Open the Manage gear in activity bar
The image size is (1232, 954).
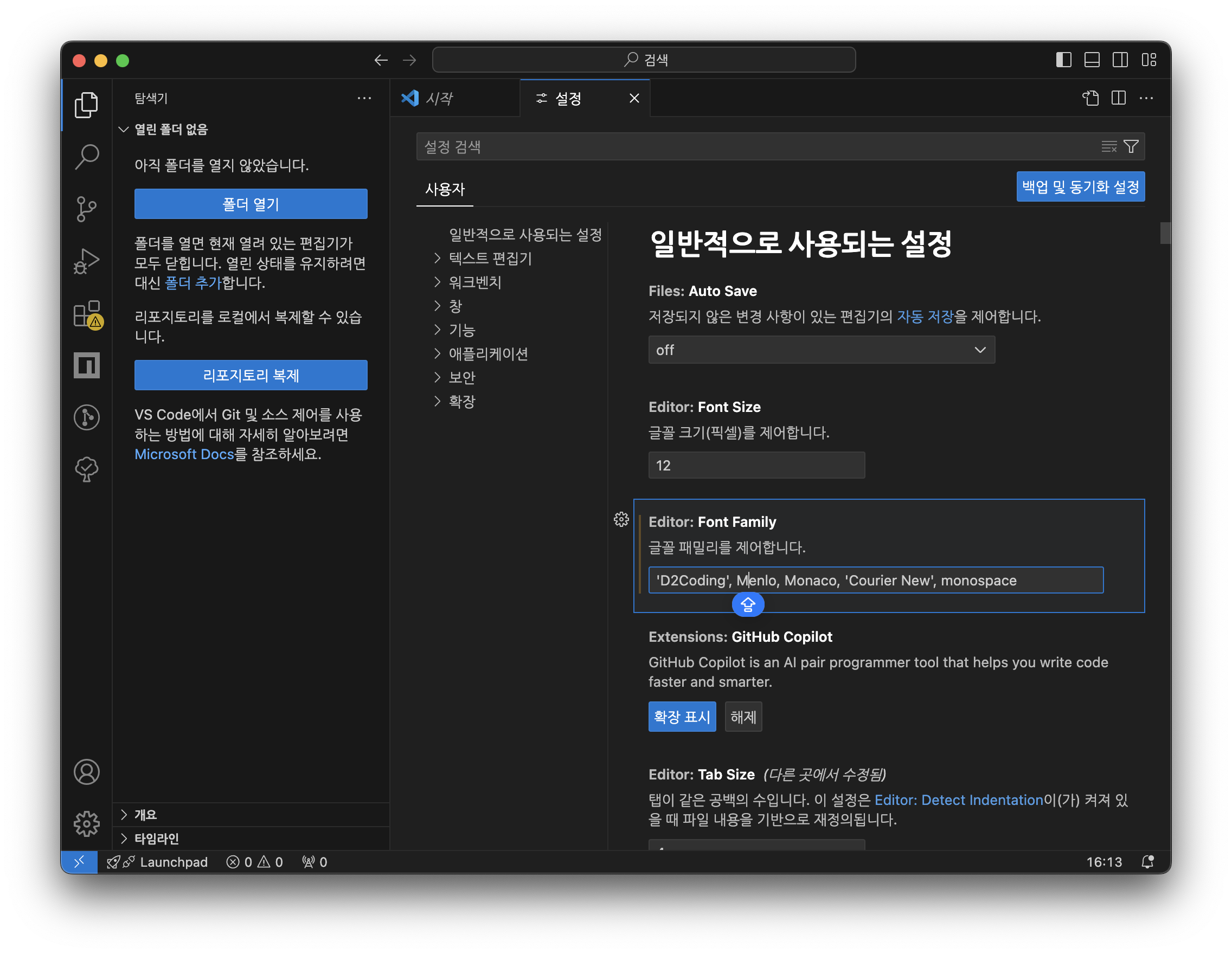(x=86, y=824)
